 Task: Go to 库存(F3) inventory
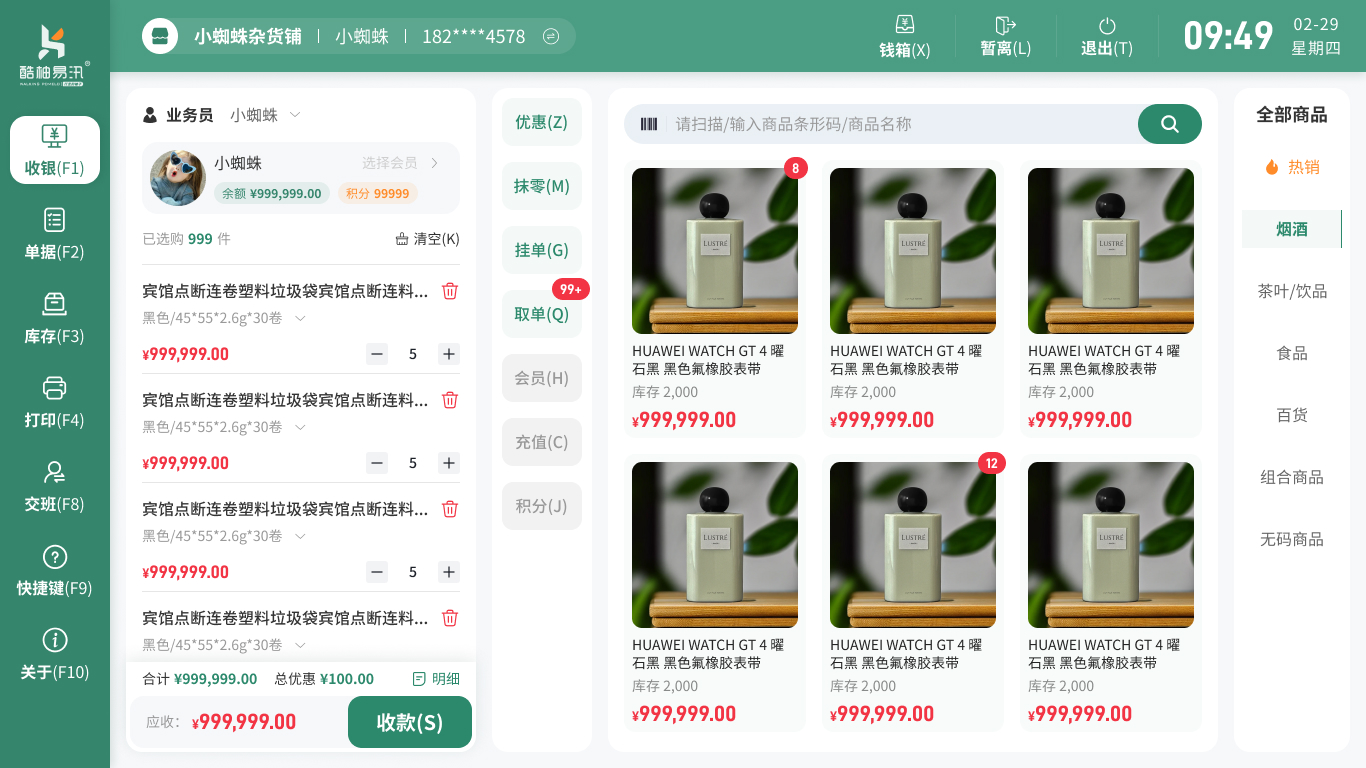click(55, 318)
